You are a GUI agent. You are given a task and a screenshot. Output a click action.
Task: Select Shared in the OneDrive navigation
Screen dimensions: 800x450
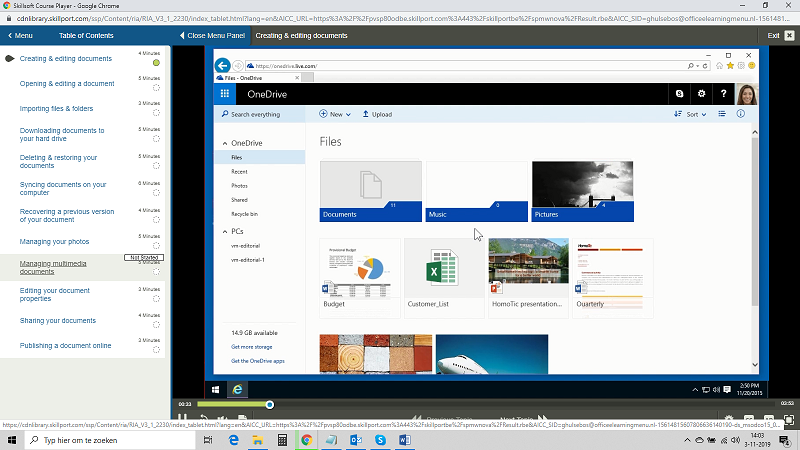coord(239,200)
